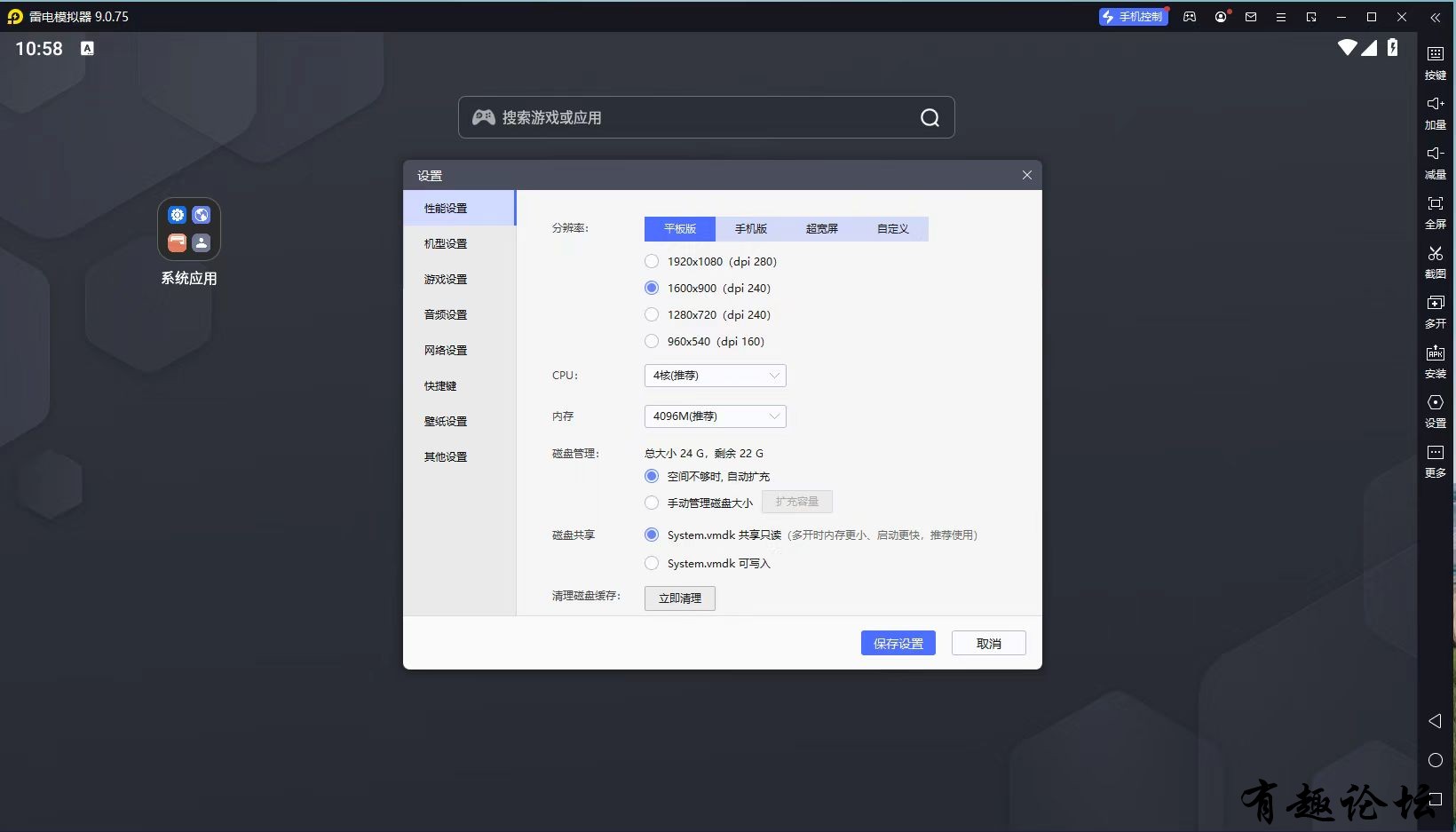
Task: Close the 设置 dialog
Action: [x=1027, y=175]
